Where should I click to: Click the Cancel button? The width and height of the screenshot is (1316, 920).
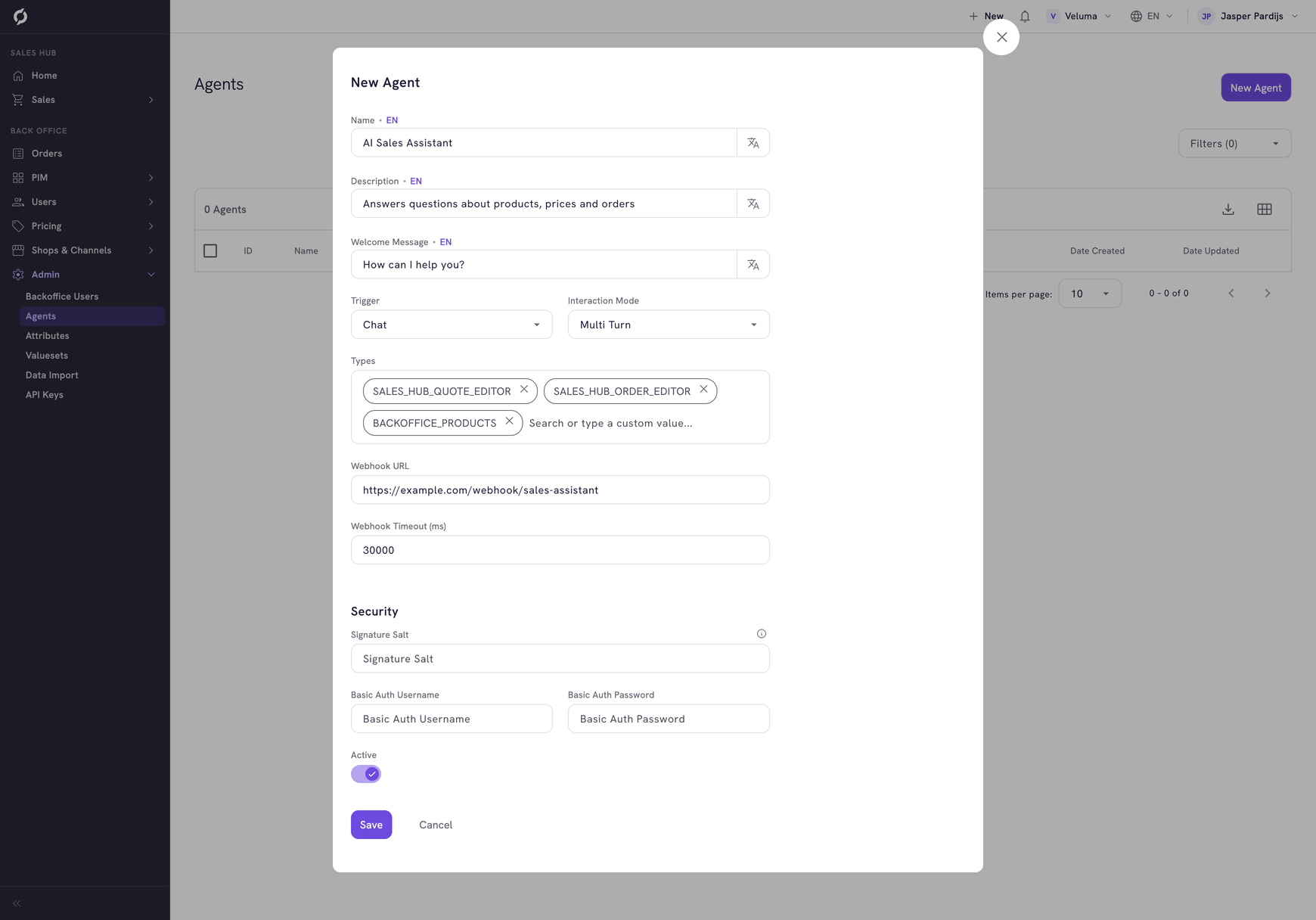(x=436, y=825)
